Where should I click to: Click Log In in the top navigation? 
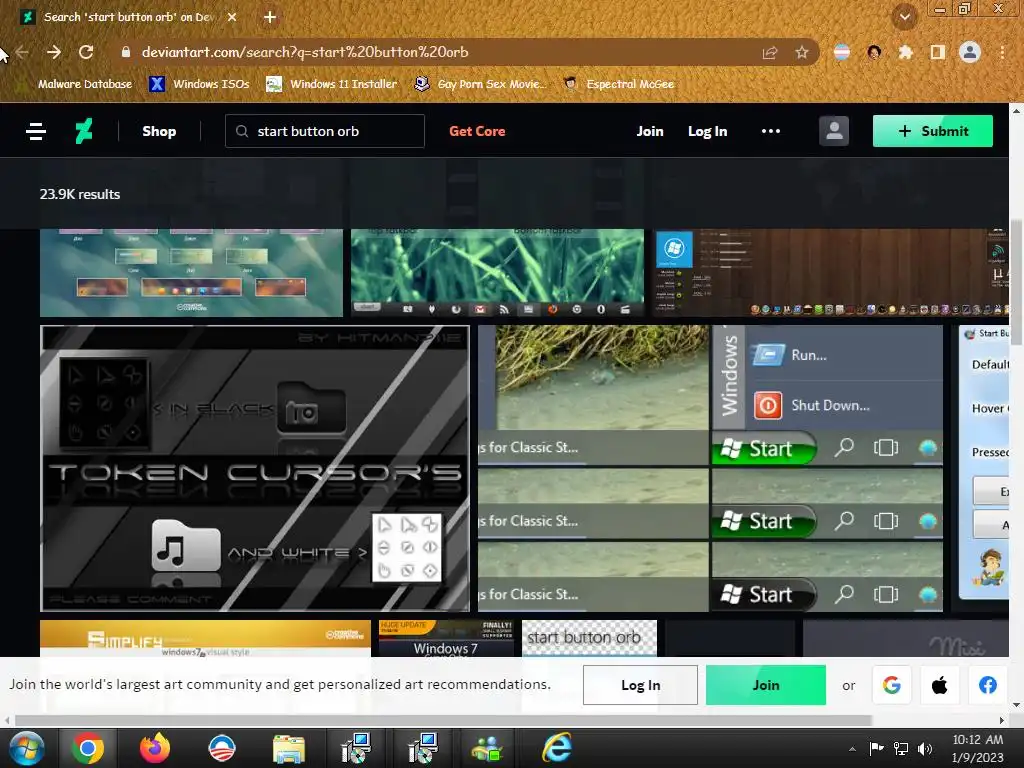coord(707,131)
